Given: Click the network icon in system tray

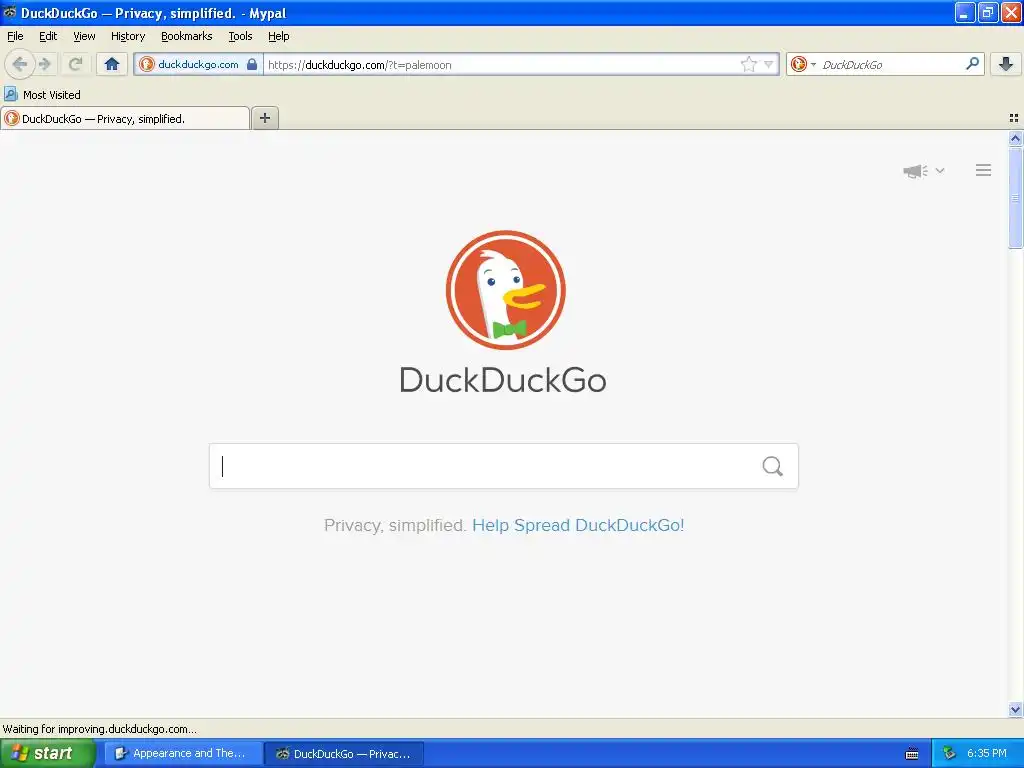Looking at the screenshot, I should pyautogui.click(x=949, y=753).
